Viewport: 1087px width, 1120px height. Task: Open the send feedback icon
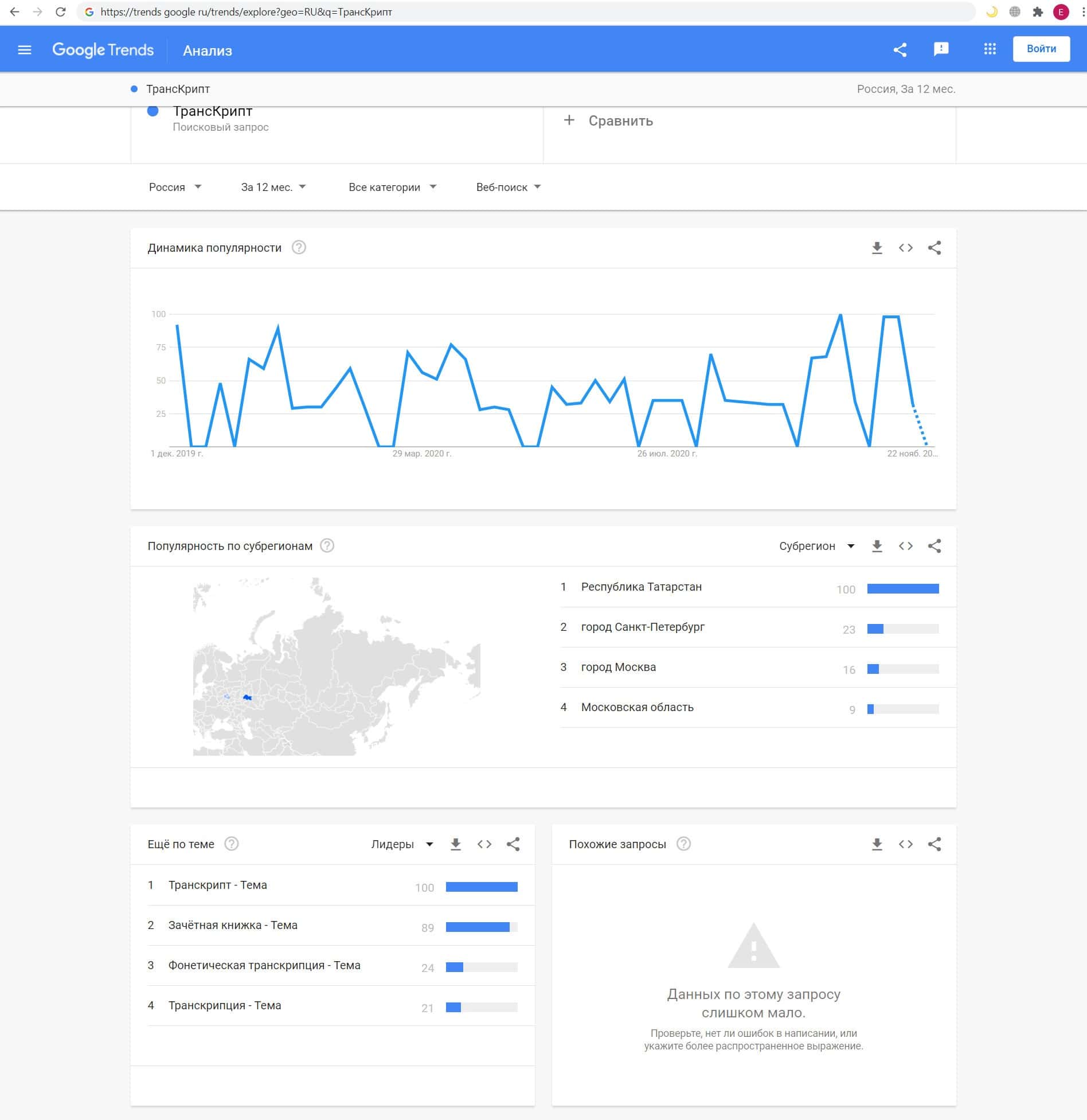point(941,50)
